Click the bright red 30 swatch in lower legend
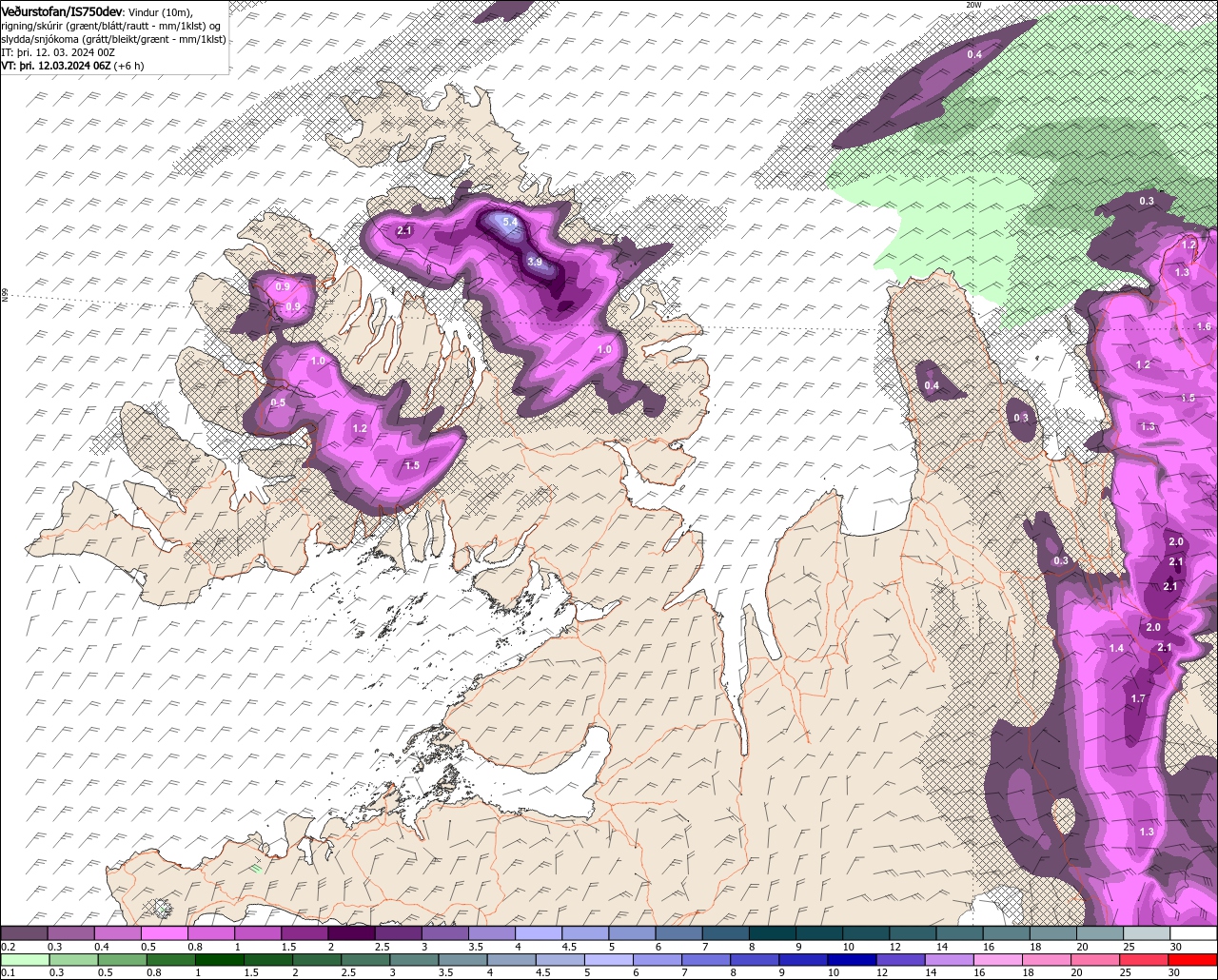The width and height of the screenshot is (1218, 980). tap(1193, 959)
